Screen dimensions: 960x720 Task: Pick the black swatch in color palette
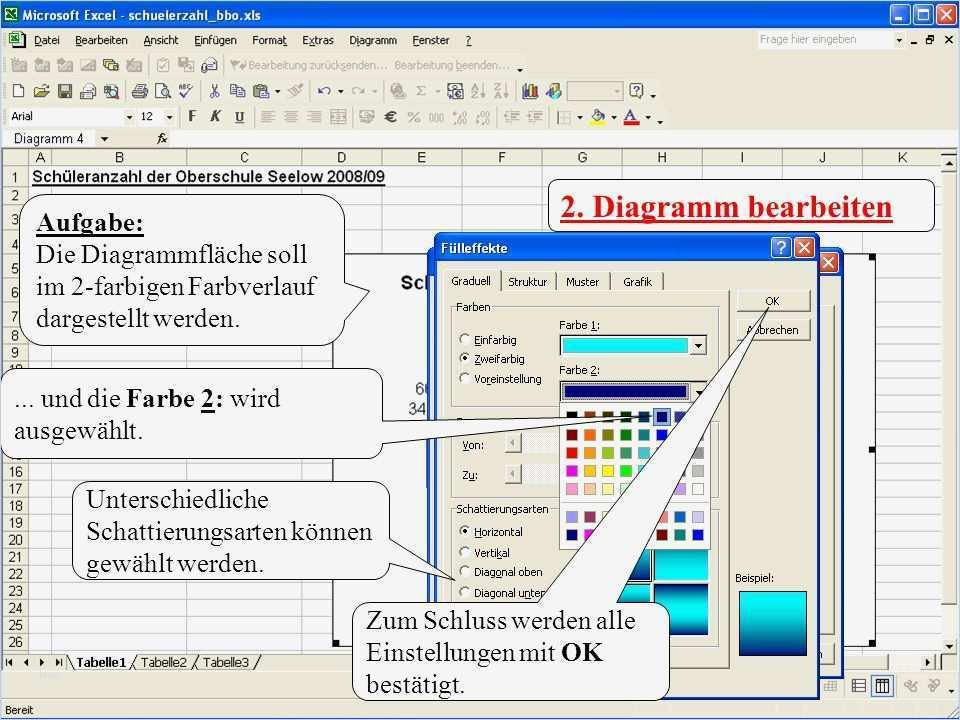tap(571, 416)
